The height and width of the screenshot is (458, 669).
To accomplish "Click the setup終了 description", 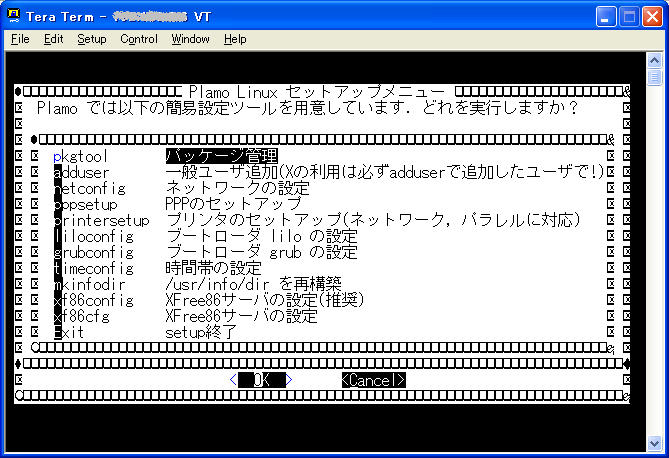I will (201, 333).
